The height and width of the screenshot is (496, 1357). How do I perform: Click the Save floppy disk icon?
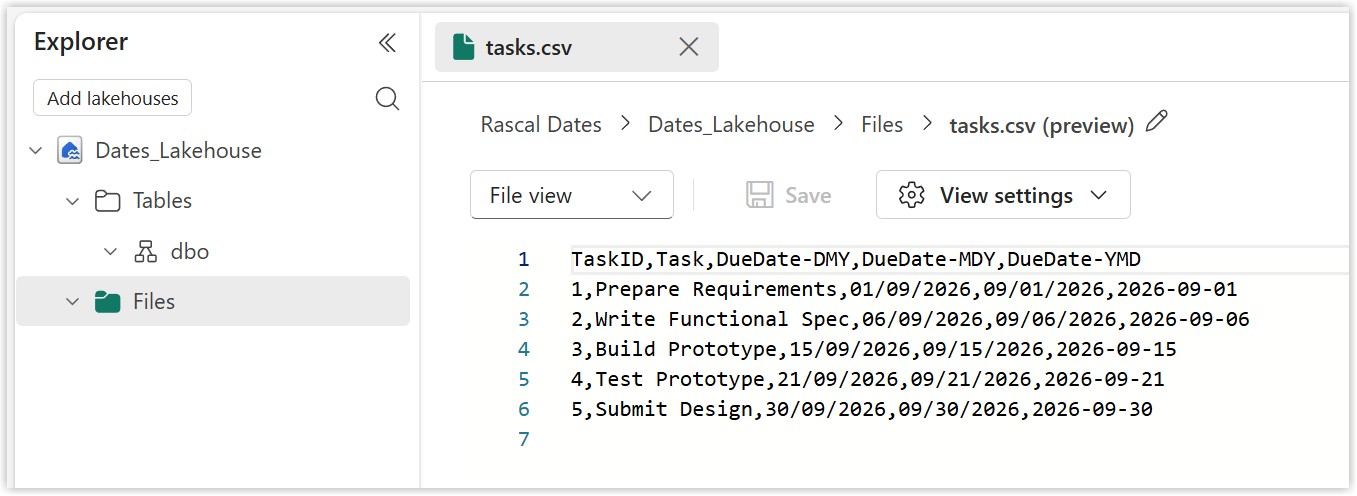pos(760,195)
